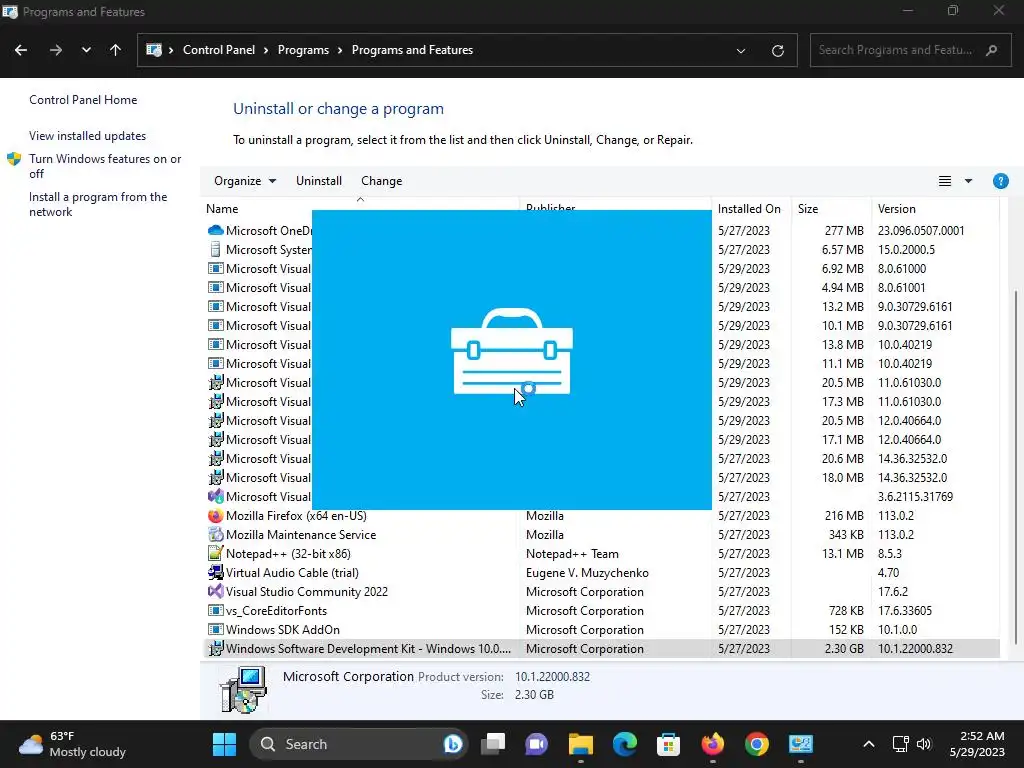Open the Organize dropdown menu
This screenshot has height=768, width=1024.
pos(245,181)
